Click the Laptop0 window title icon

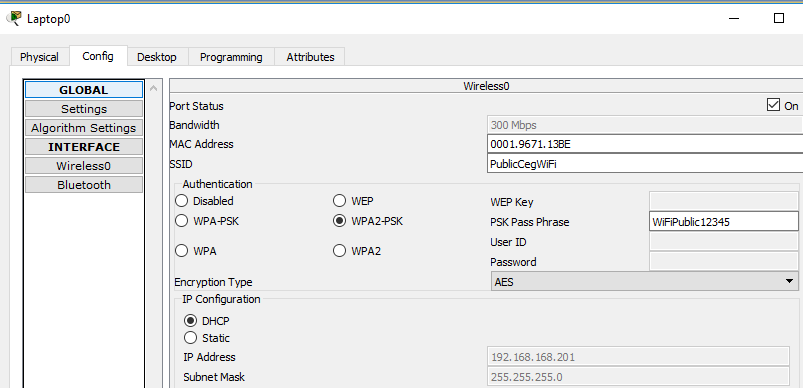pos(14,18)
